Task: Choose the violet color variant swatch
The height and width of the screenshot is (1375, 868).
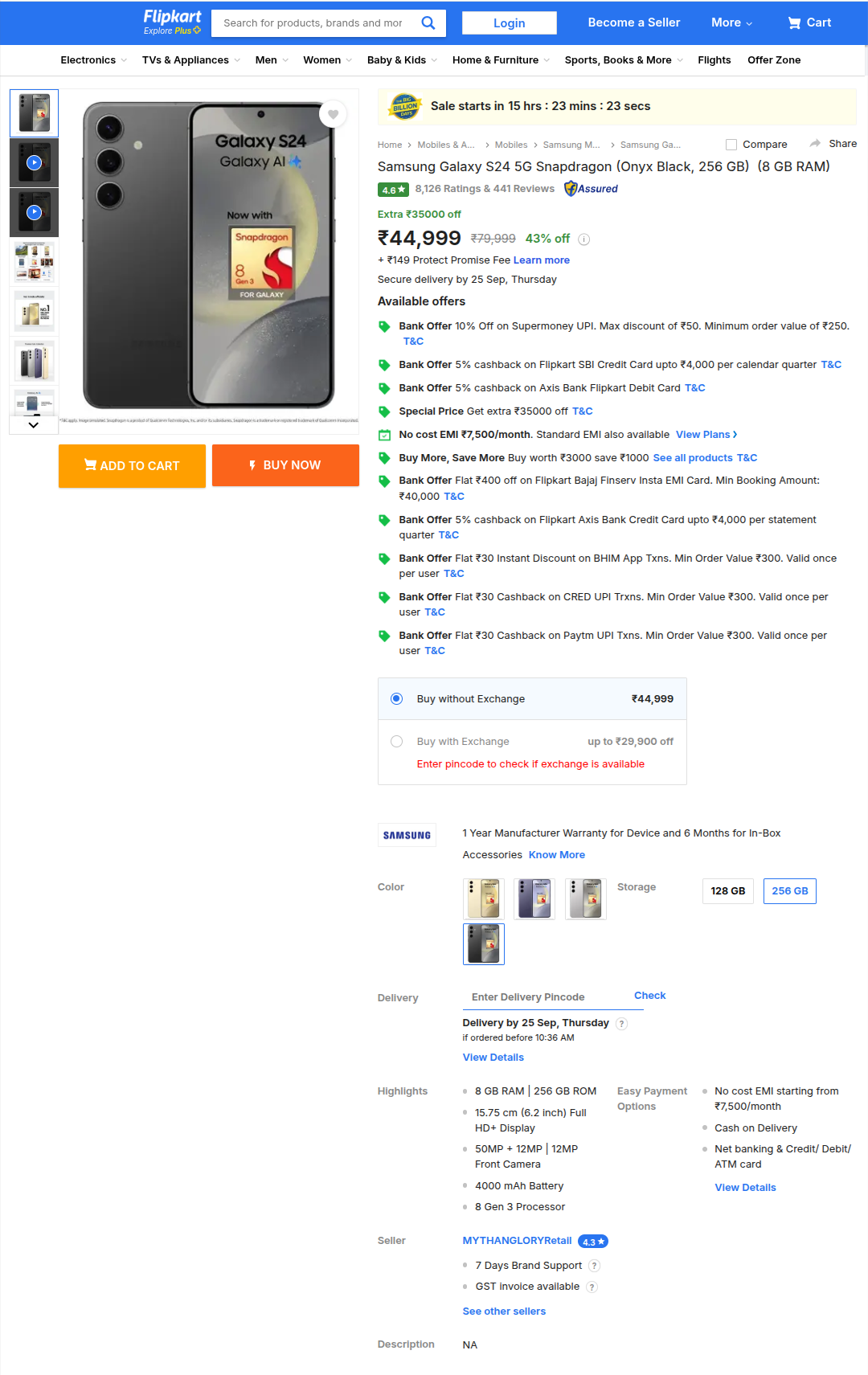Action: [534, 898]
